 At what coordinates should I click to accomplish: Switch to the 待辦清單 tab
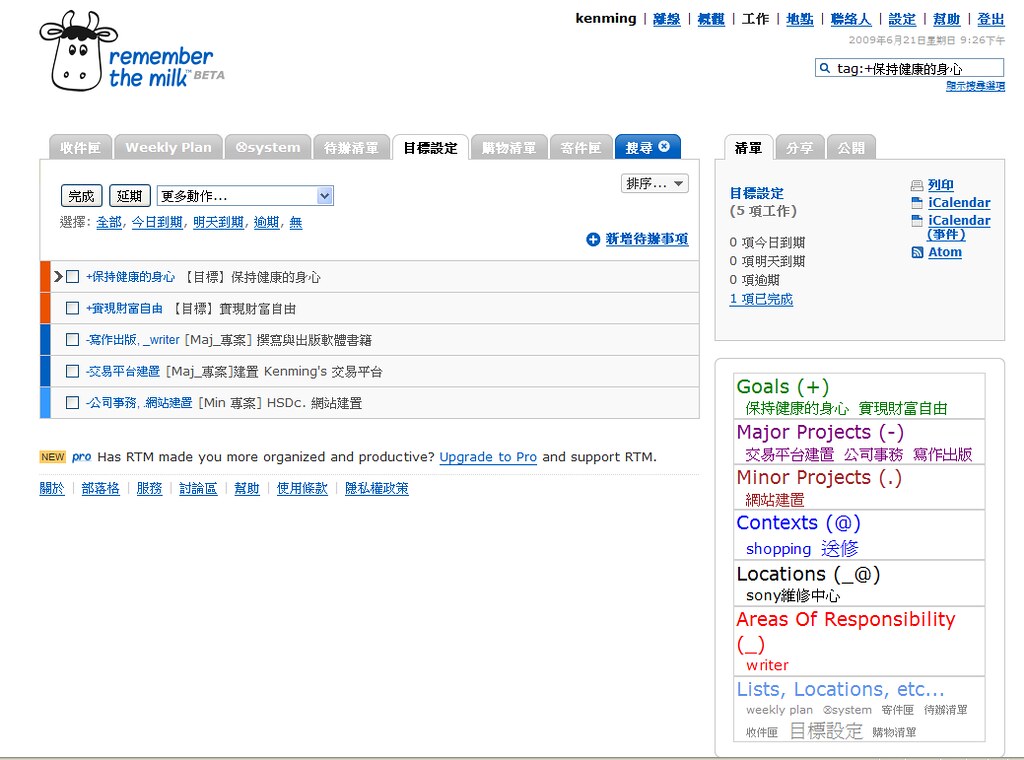click(351, 148)
